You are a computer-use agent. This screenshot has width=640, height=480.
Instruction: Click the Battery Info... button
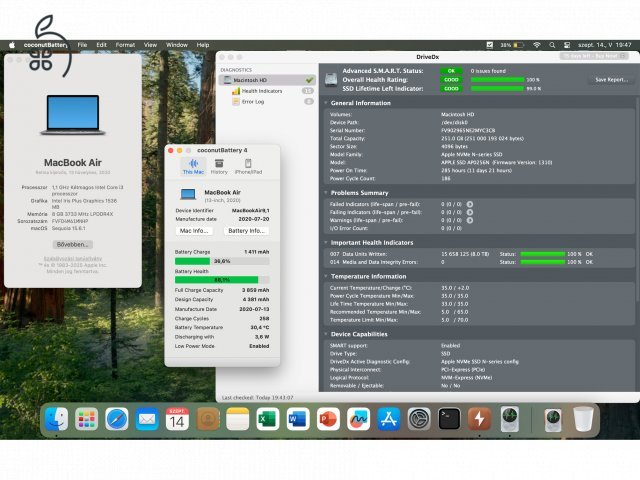247,231
